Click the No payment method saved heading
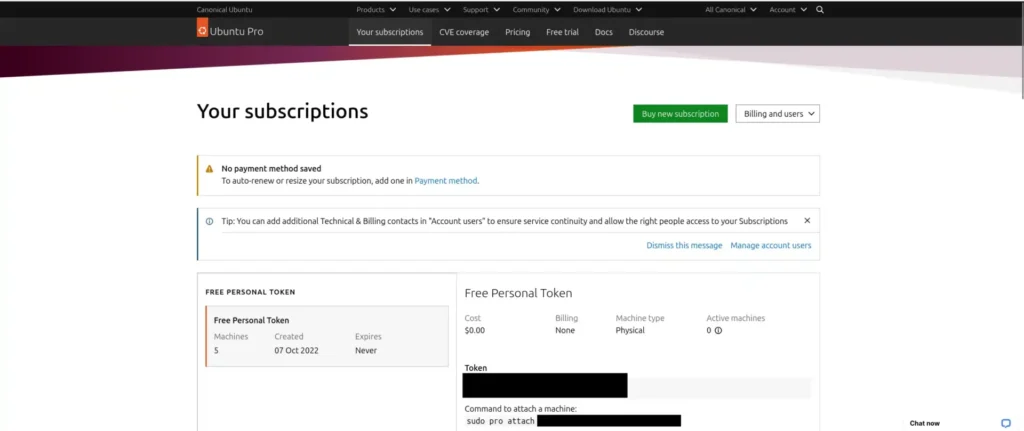Screen dimensions: 1024x431 (x=271, y=168)
